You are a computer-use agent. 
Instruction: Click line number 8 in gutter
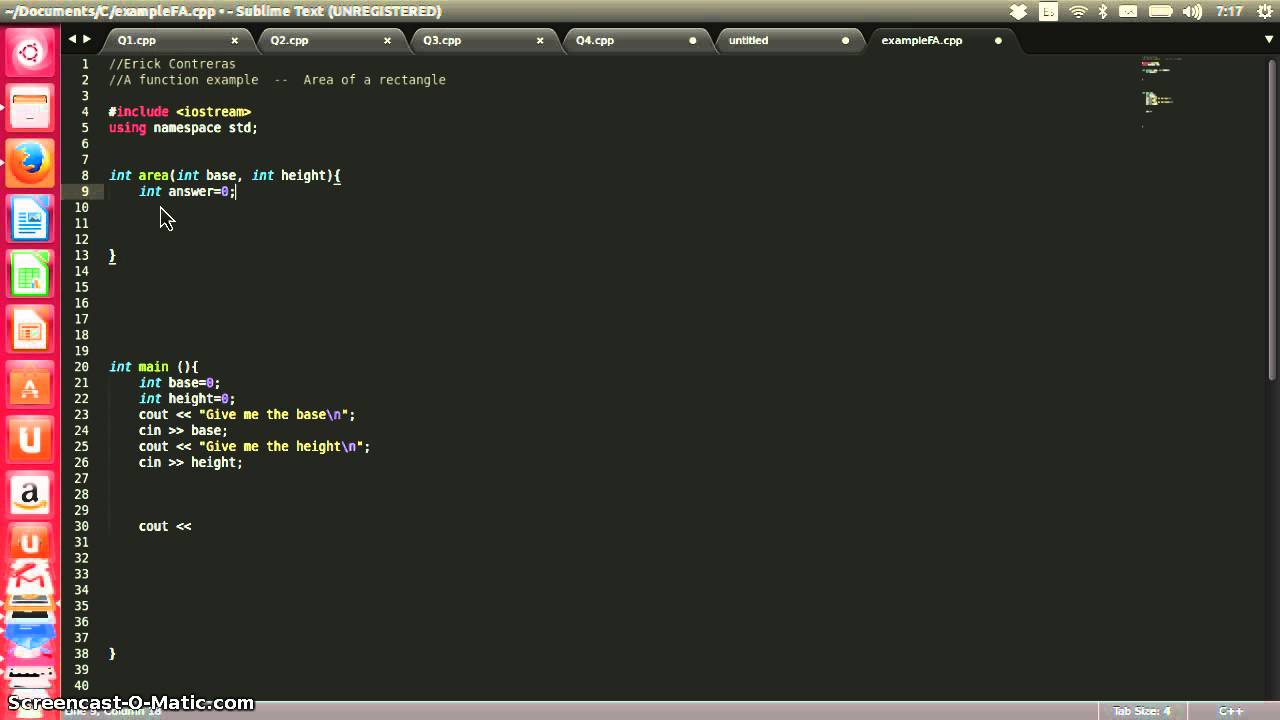[x=85, y=175]
